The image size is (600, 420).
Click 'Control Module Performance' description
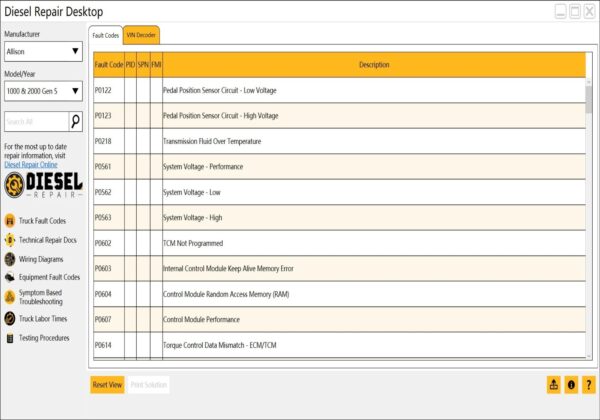click(x=201, y=320)
